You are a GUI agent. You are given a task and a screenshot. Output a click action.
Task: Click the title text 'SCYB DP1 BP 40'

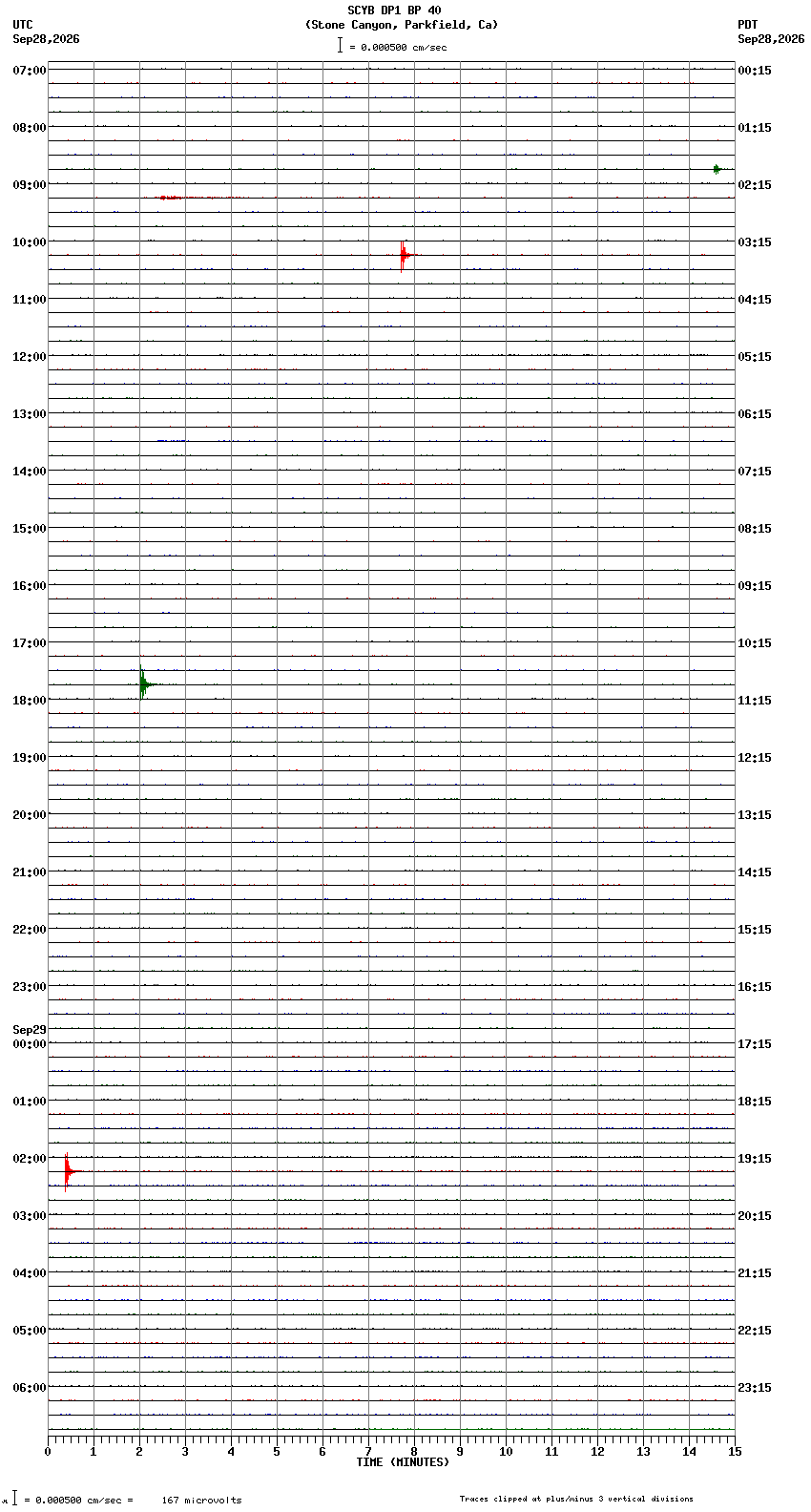tap(394, 10)
